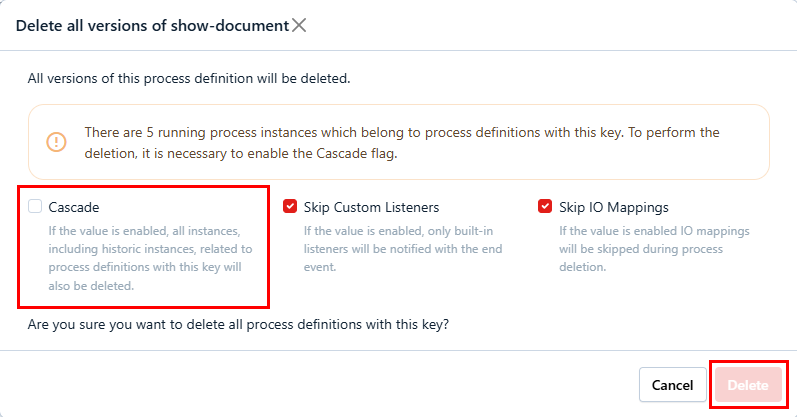Uncheck the Skip Custom Listeners checkbox
The image size is (797, 417).
pos(290,207)
